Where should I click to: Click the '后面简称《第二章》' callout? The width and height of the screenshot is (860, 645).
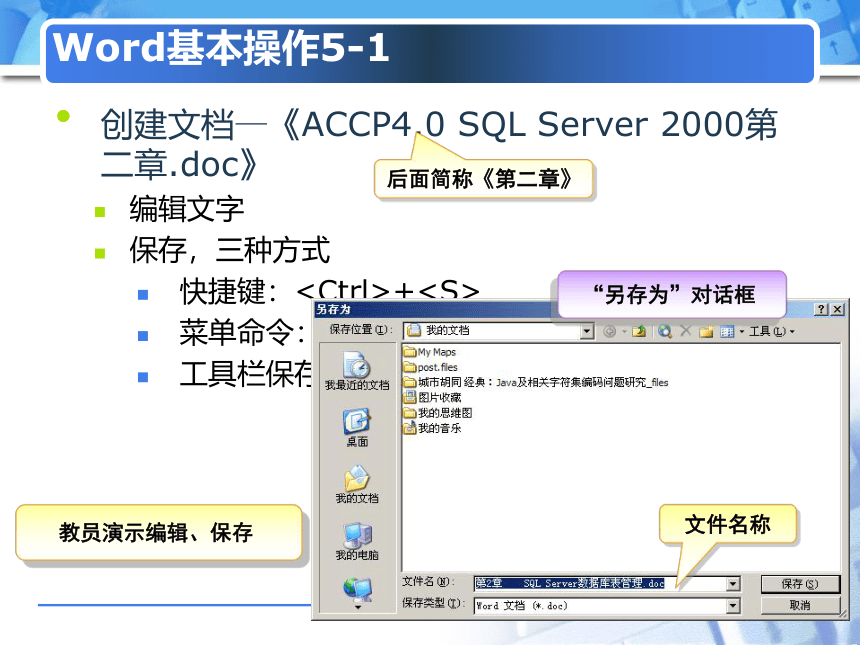(483, 179)
